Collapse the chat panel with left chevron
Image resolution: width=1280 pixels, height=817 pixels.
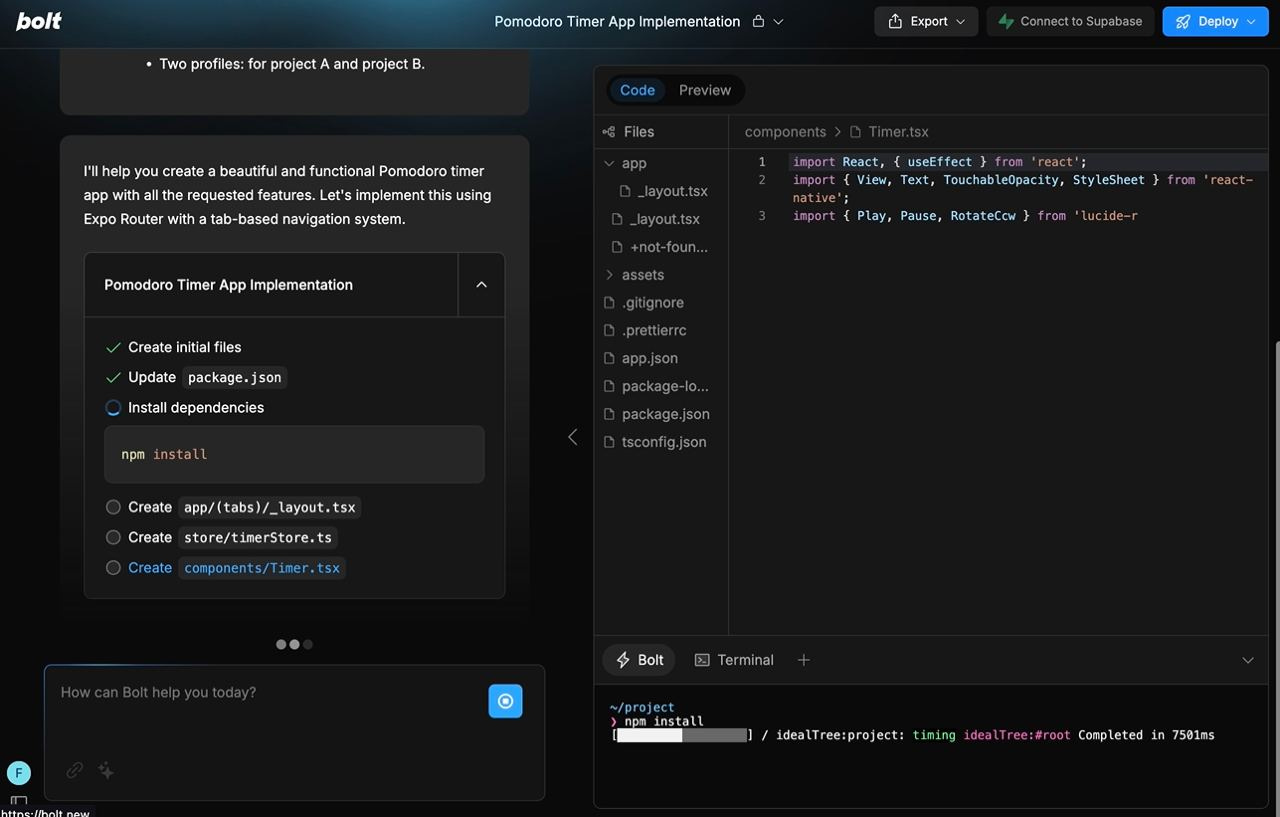tap(572, 437)
